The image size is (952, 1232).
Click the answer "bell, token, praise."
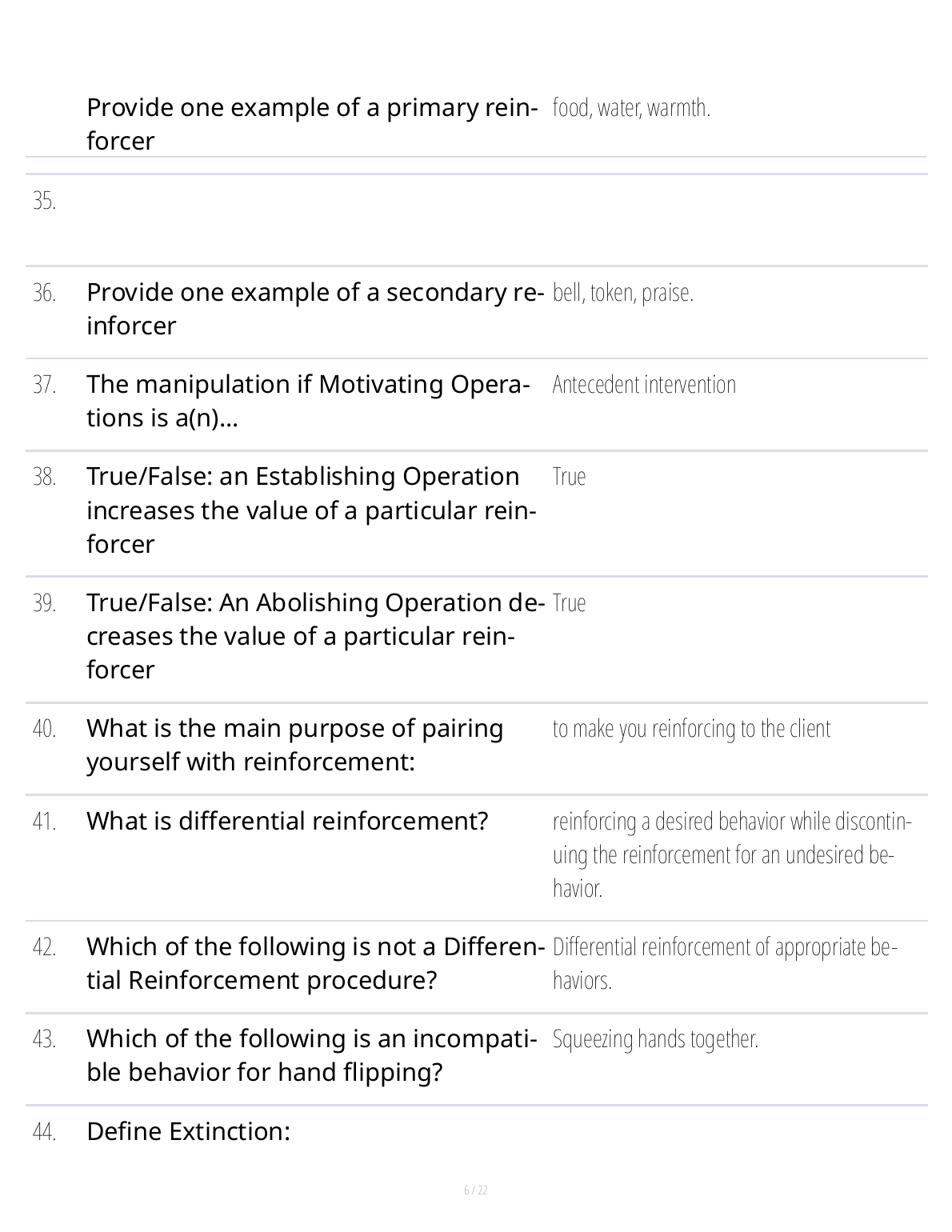coord(622,294)
